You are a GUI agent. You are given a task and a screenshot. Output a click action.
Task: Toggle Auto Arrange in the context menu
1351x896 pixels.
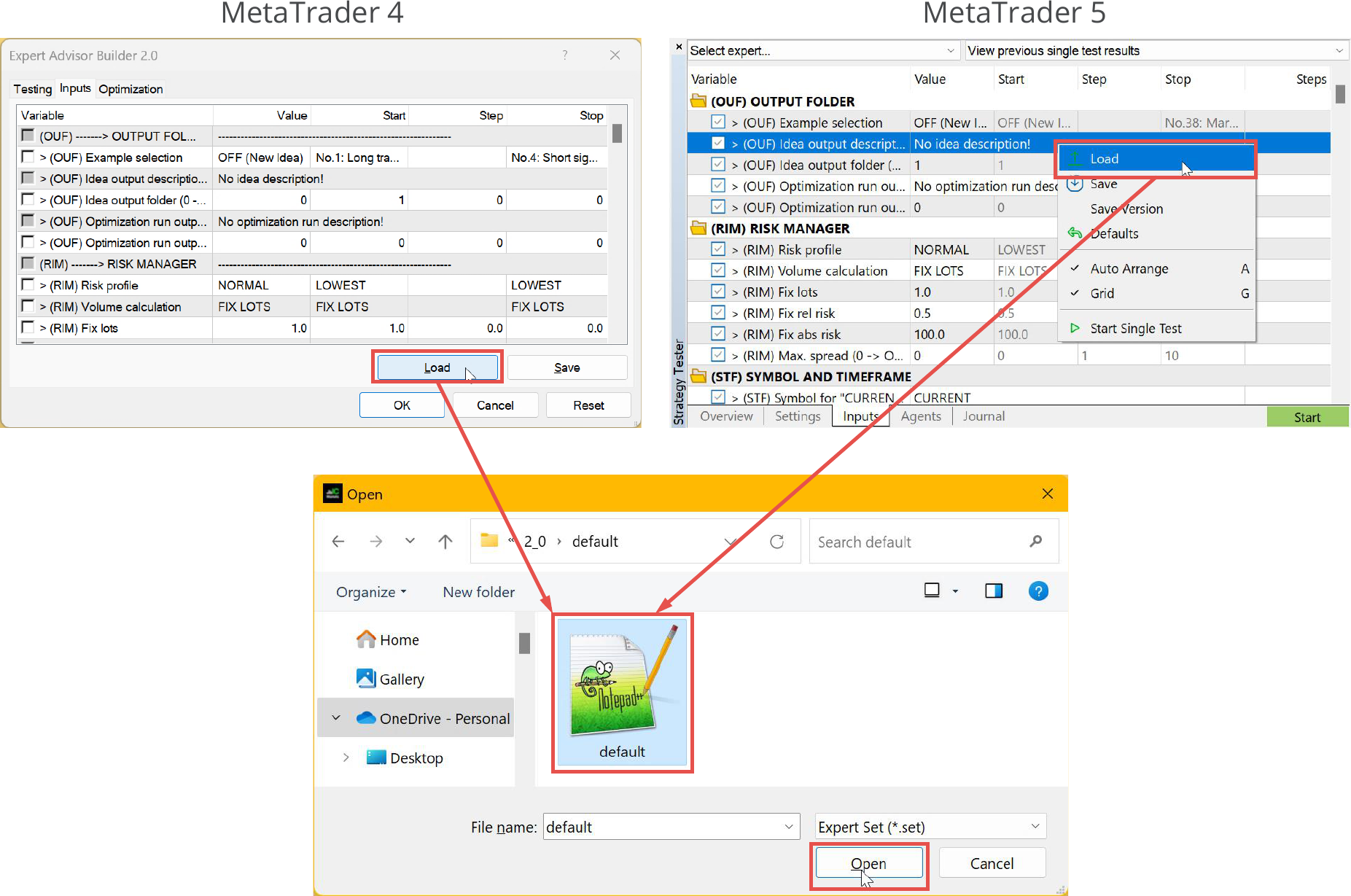(x=1156, y=269)
